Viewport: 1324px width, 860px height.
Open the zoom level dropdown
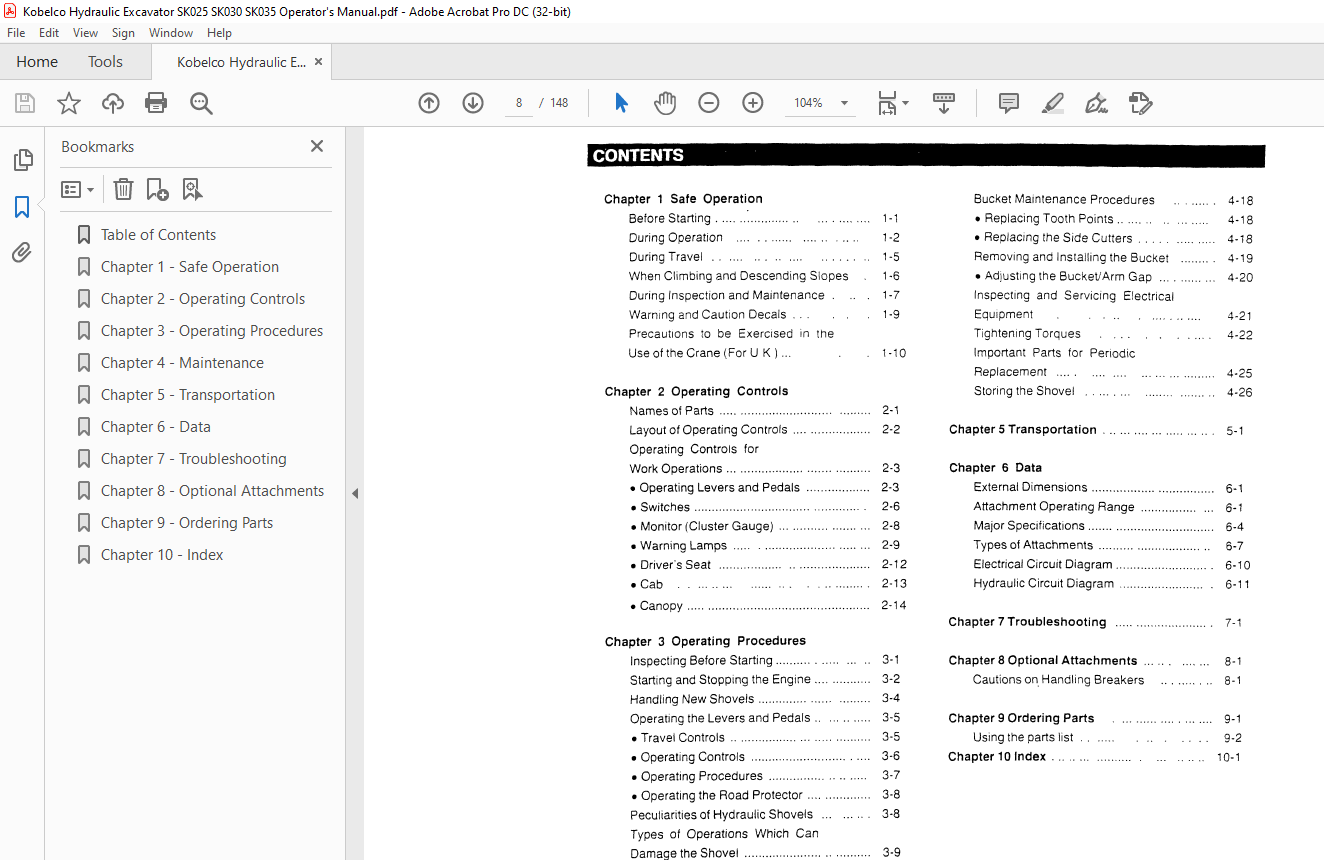tap(844, 103)
